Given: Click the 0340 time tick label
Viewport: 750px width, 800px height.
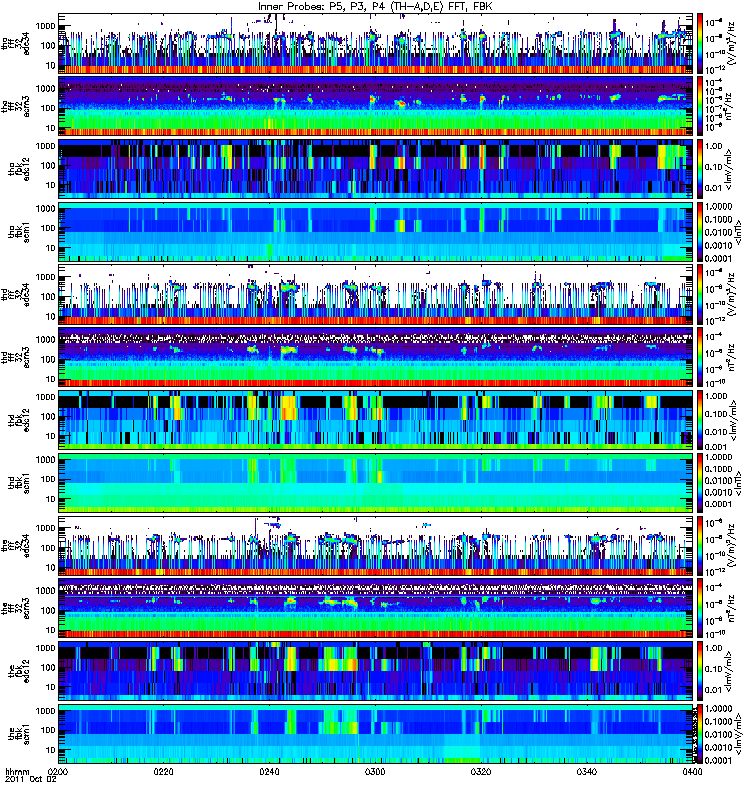Looking at the screenshot, I should 586,771.
